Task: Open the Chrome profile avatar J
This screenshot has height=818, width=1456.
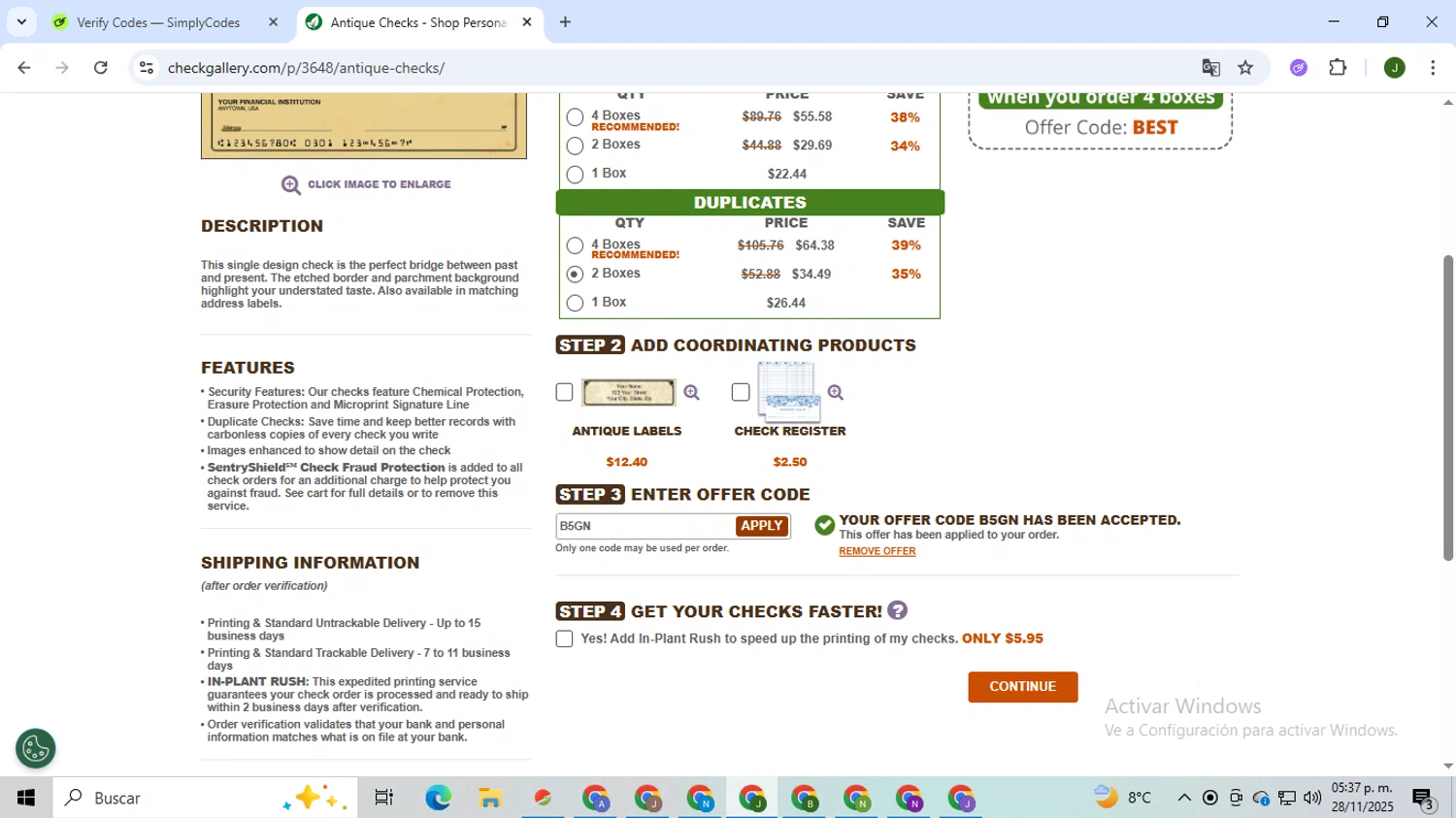Action: (x=1394, y=68)
